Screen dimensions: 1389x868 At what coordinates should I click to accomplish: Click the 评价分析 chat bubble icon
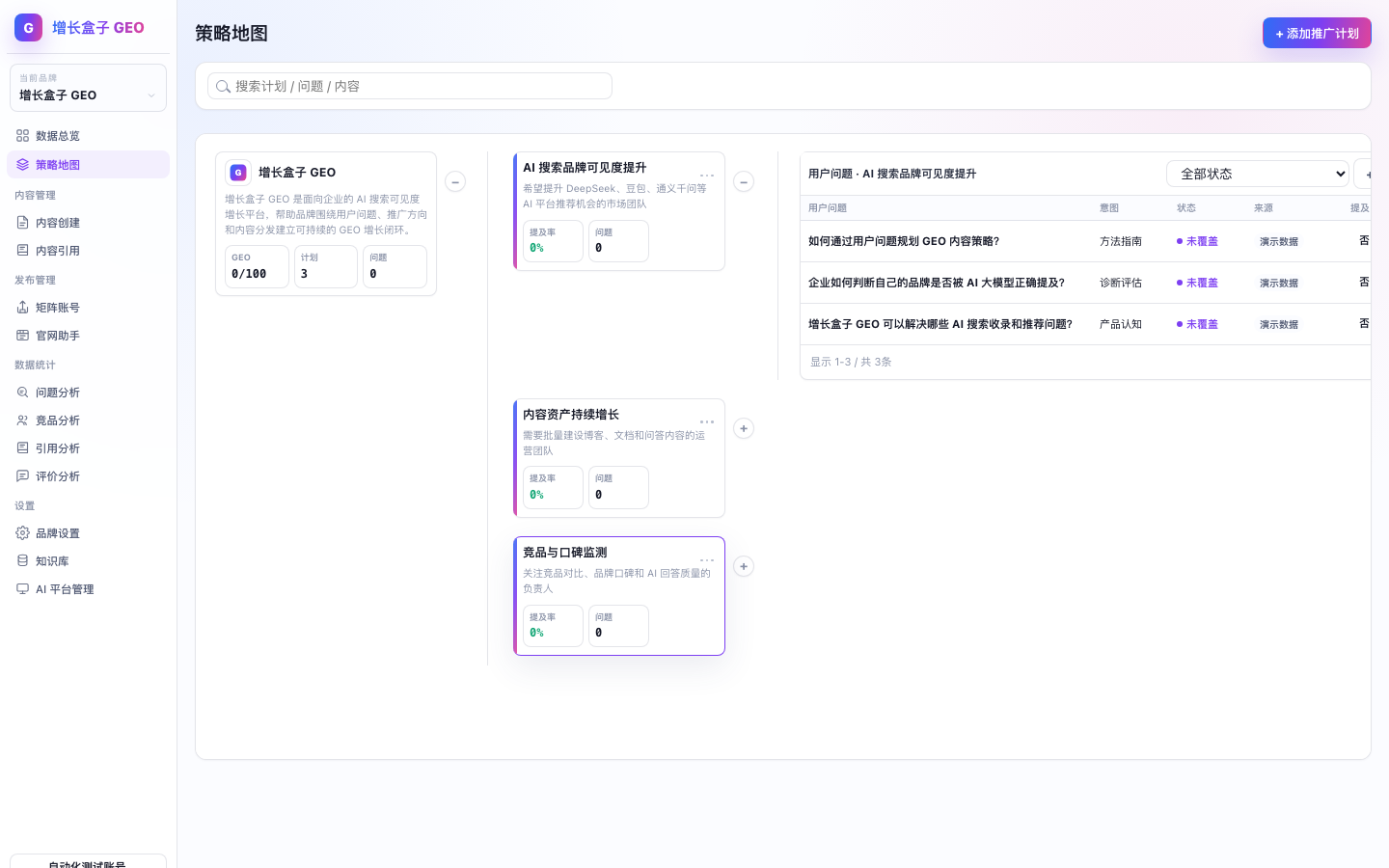point(22,476)
